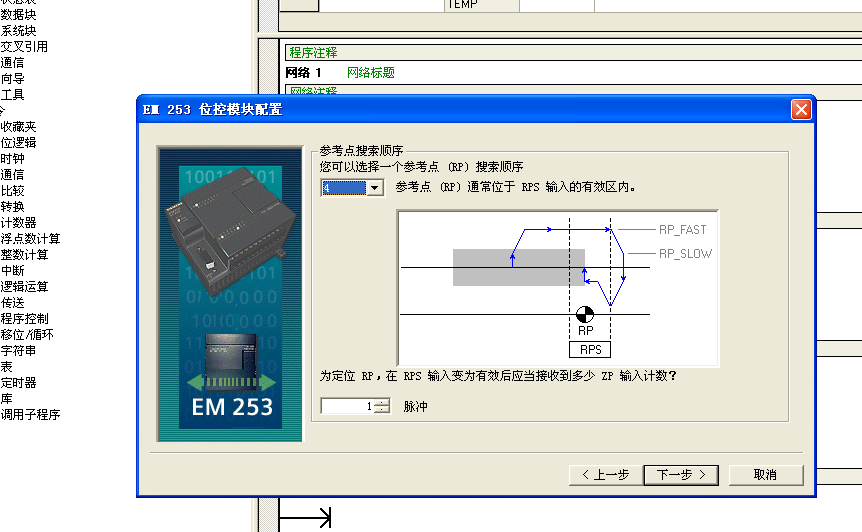
Task: Select 时钟 instruction folder
Action: 12,158
